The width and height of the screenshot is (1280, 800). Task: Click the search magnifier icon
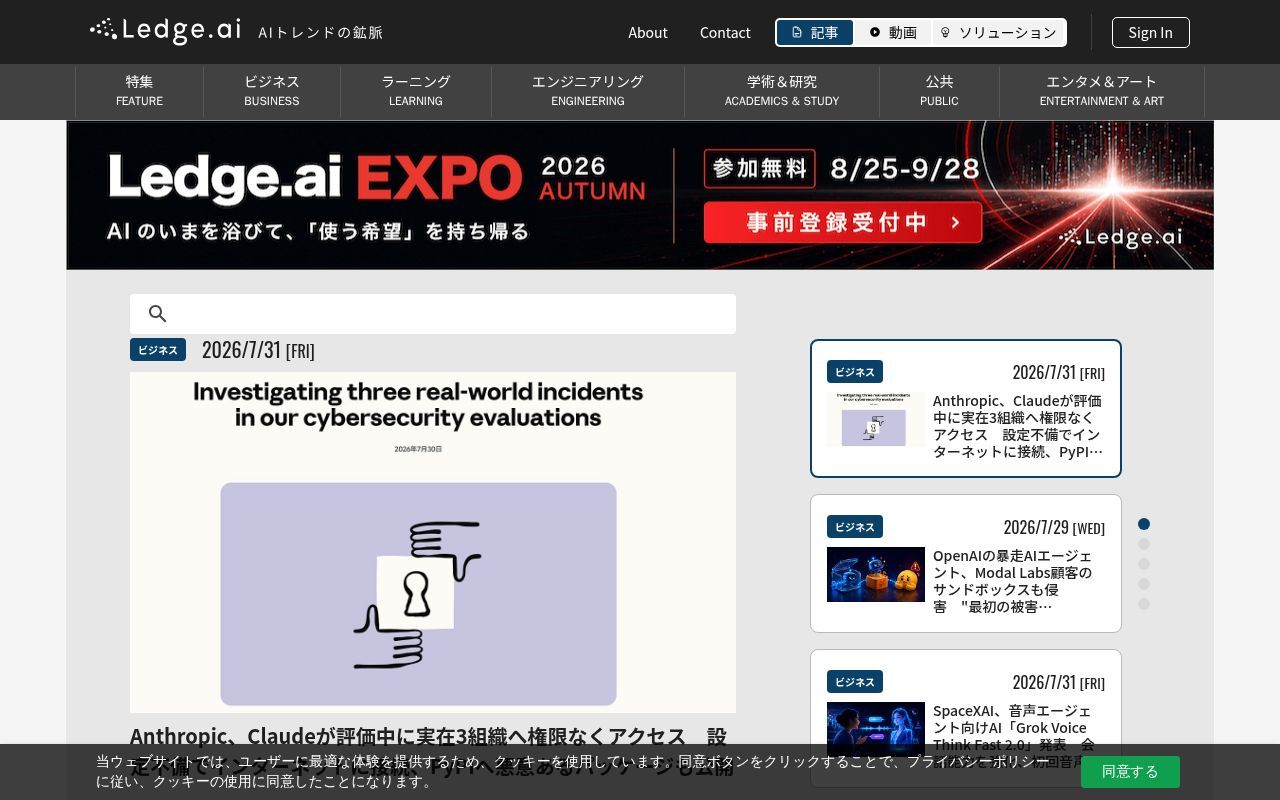pos(157,314)
